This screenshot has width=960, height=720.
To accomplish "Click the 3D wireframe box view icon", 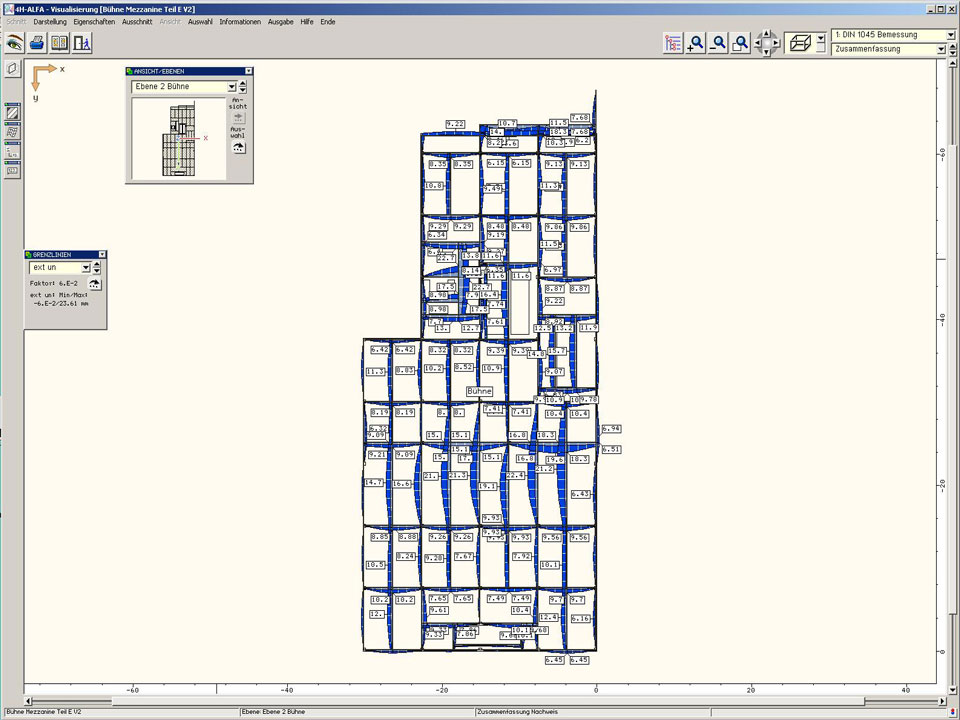I will 799,42.
